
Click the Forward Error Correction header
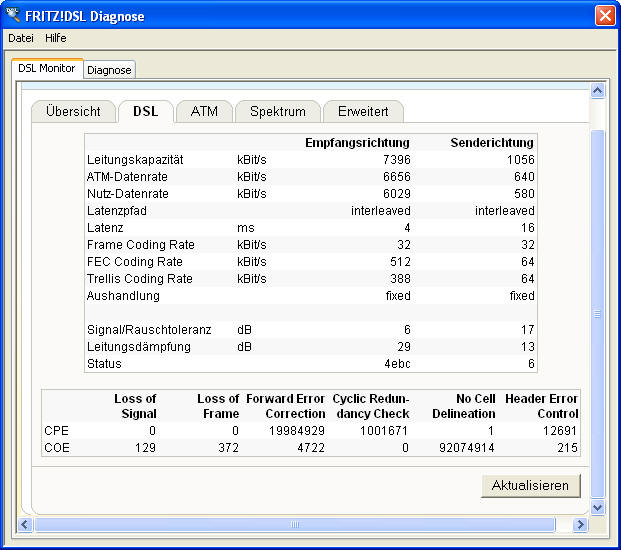pos(286,406)
